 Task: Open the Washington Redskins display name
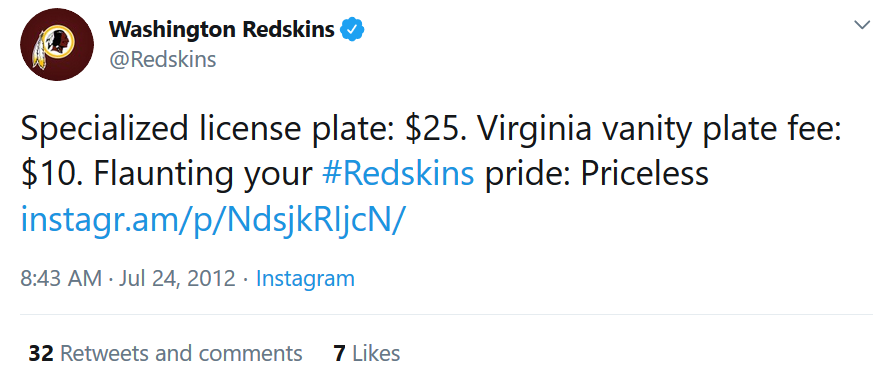click(x=222, y=29)
